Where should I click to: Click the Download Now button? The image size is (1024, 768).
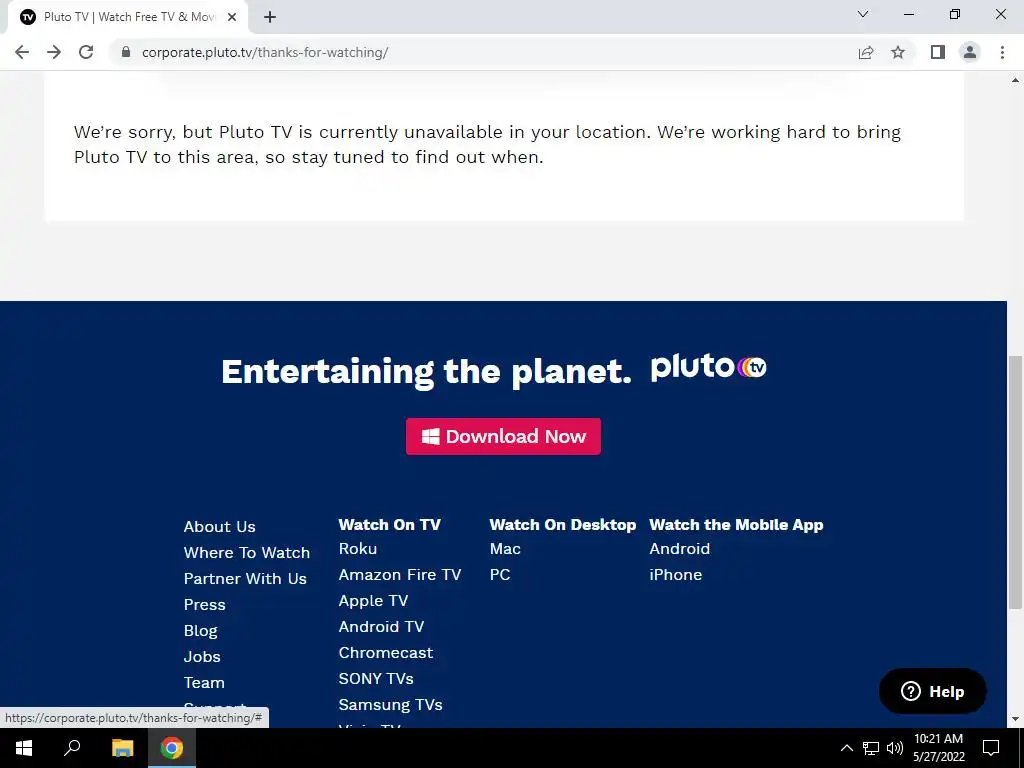point(504,436)
